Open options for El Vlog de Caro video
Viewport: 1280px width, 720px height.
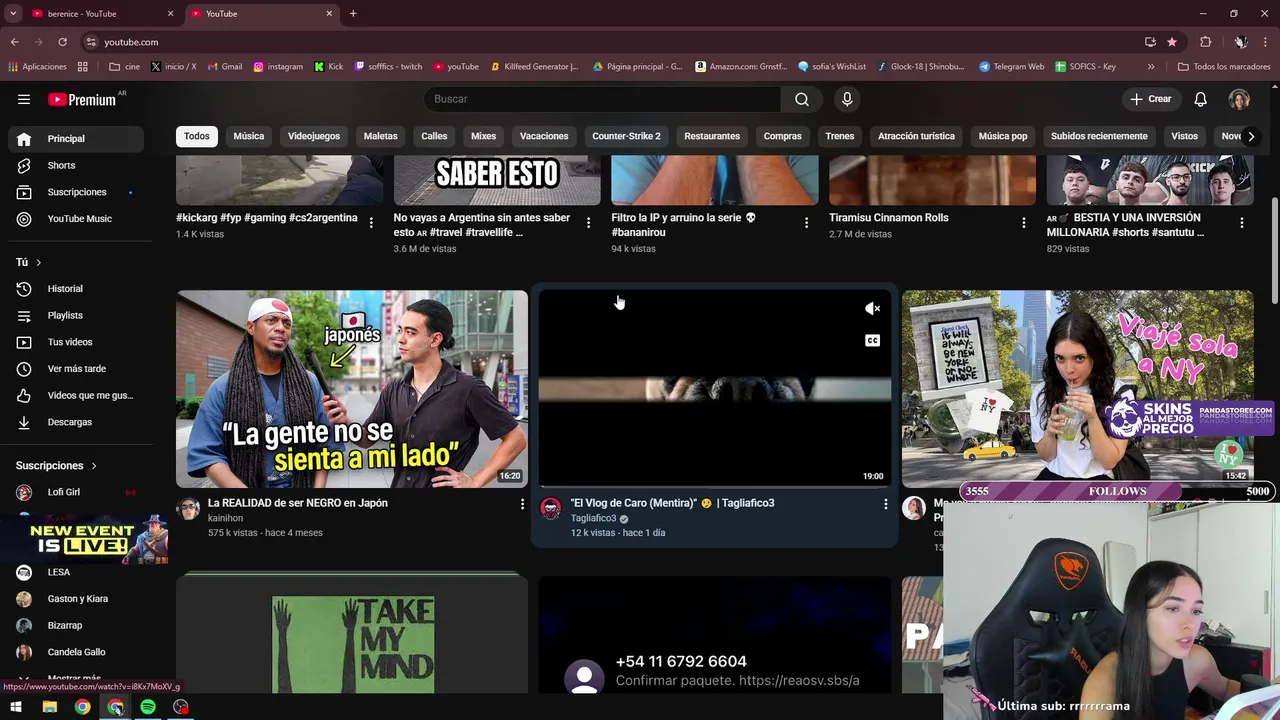(x=885, y=504)
